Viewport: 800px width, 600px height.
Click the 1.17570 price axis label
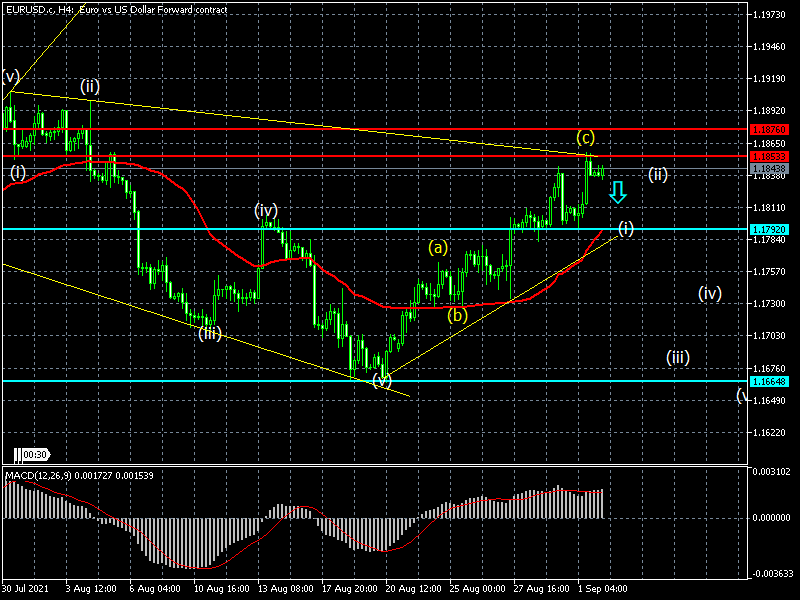[769, 271]
